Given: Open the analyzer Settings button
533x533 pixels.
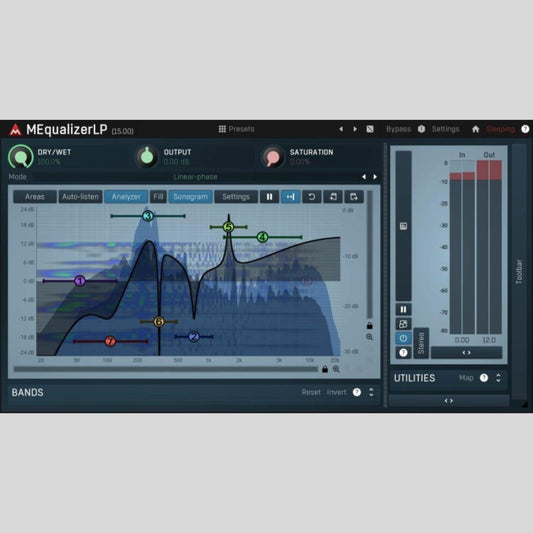Looking at the screenshot, I should click(x=236, y=196).
